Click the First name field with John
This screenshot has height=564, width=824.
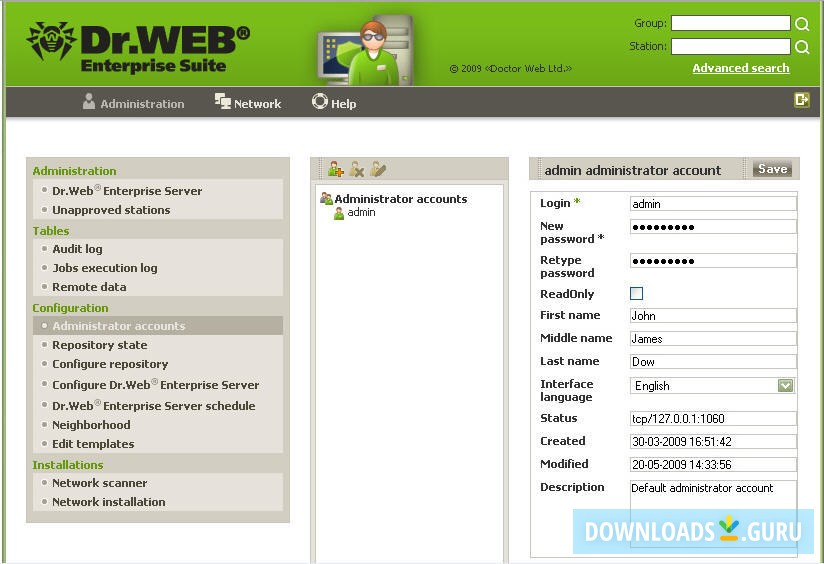(713, 316)
